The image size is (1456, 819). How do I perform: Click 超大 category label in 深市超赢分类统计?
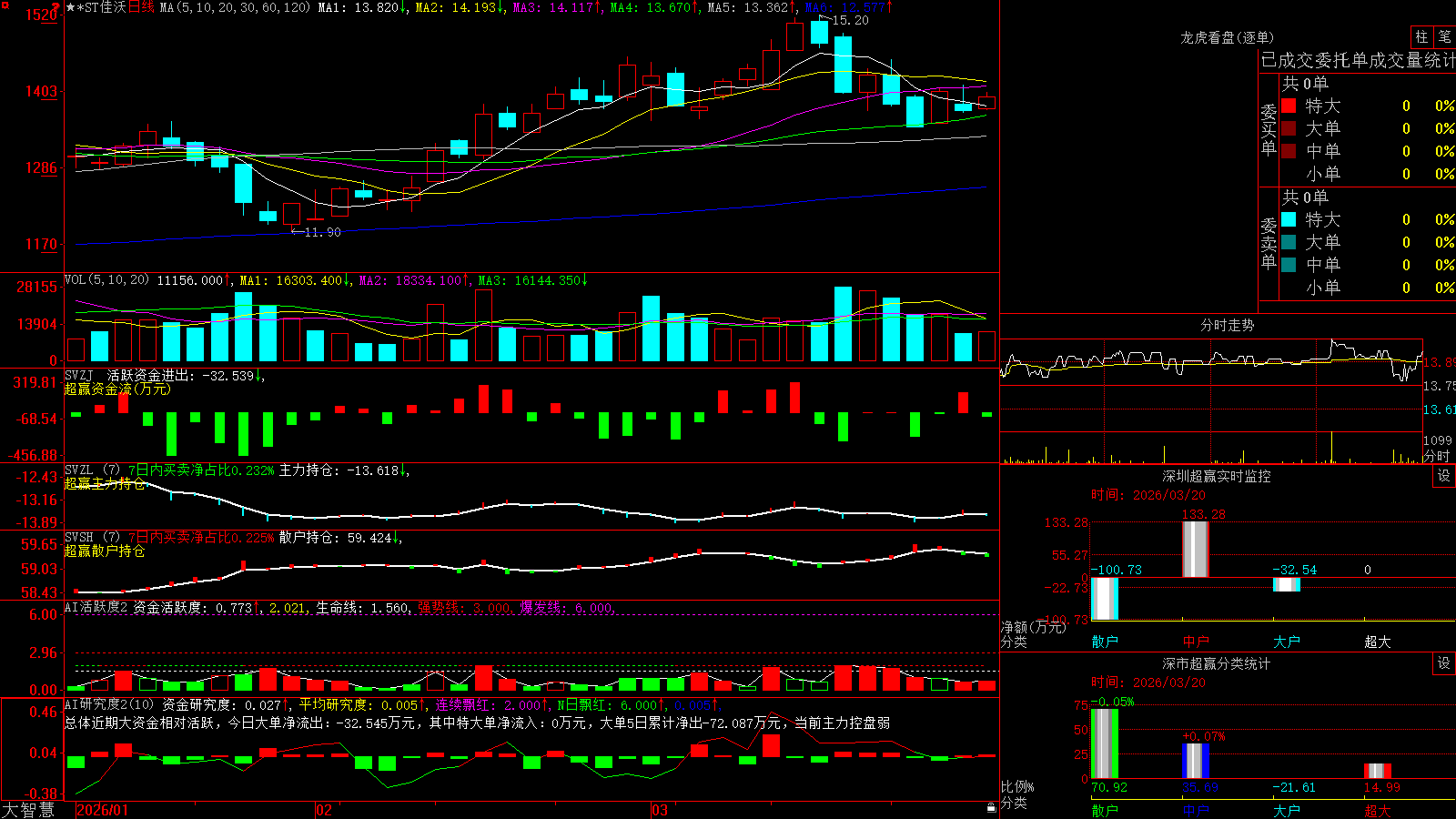[1378, 811]
